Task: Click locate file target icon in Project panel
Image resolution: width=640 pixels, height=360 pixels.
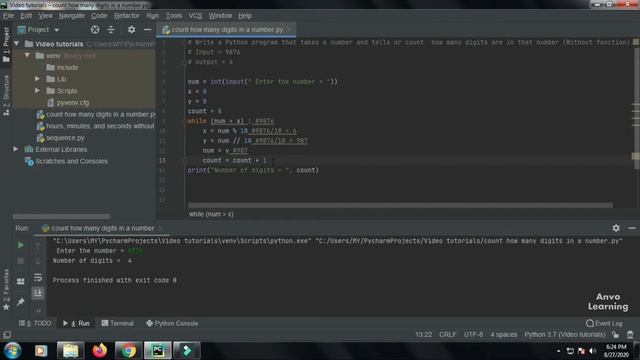Action: (95, 29)
